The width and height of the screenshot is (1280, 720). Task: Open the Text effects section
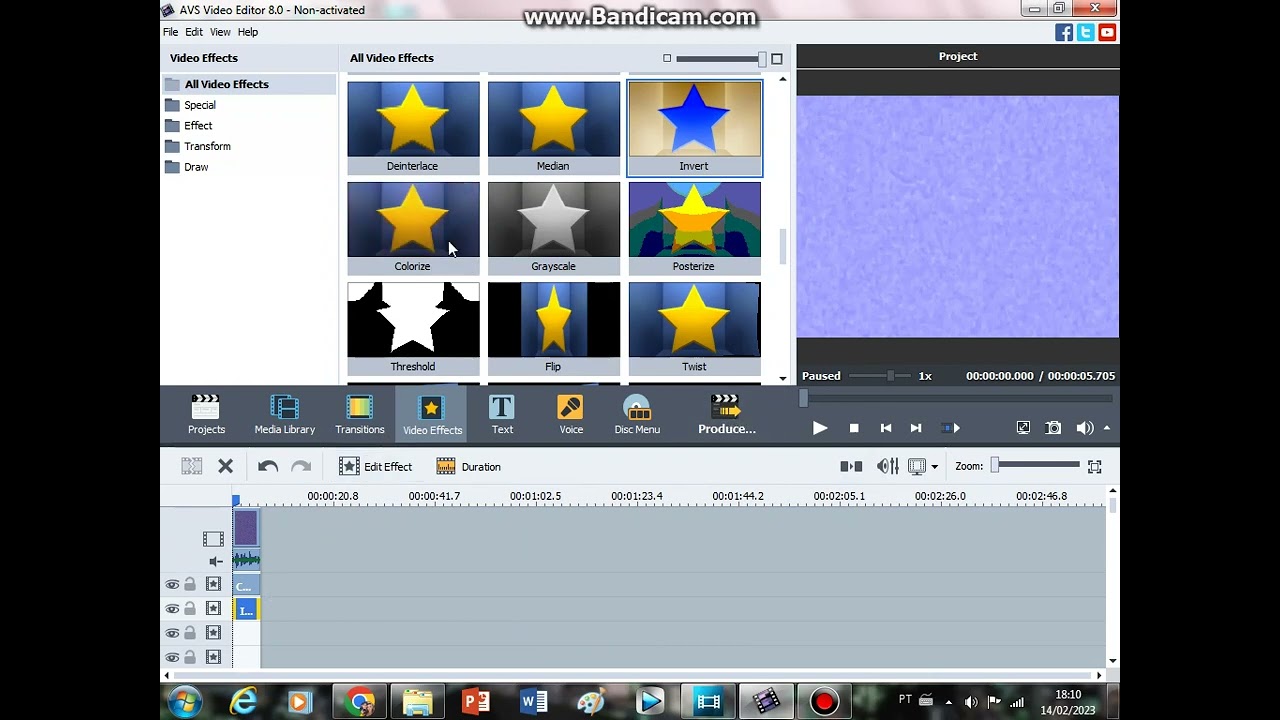pyautogui.click(x=502, y=414)
